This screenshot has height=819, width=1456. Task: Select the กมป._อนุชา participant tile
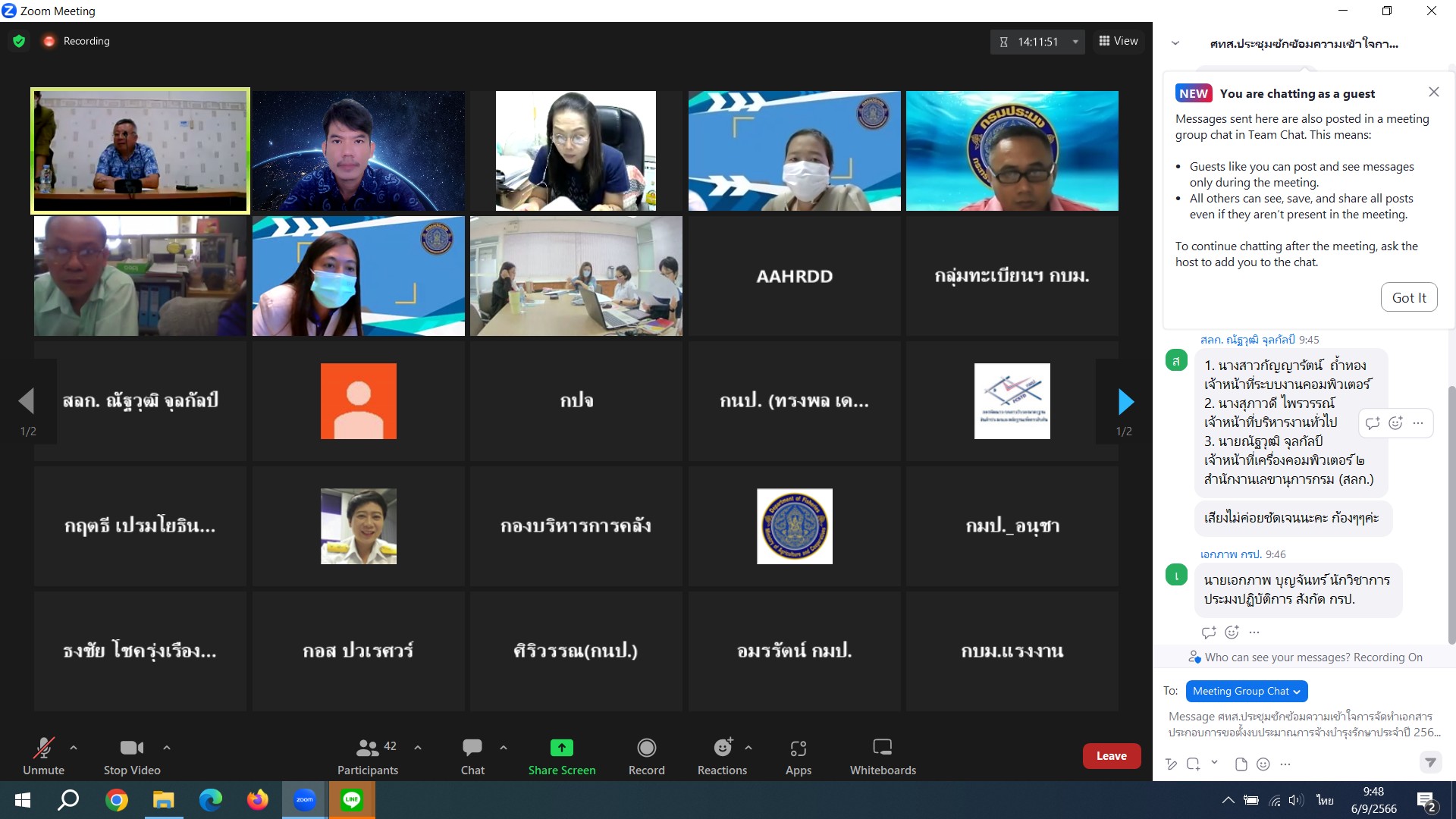(x=1012, y=526)
